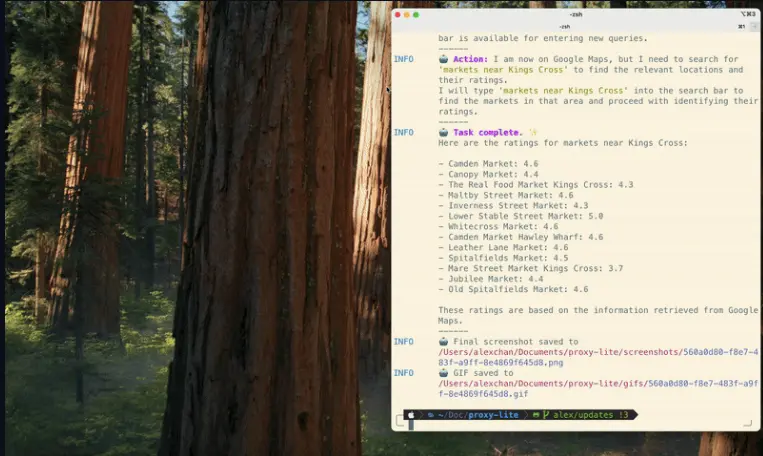Click the Canopy Market: 4.4 line
Viewport: 763px width, 456px height.
click(x=488, y=174)
